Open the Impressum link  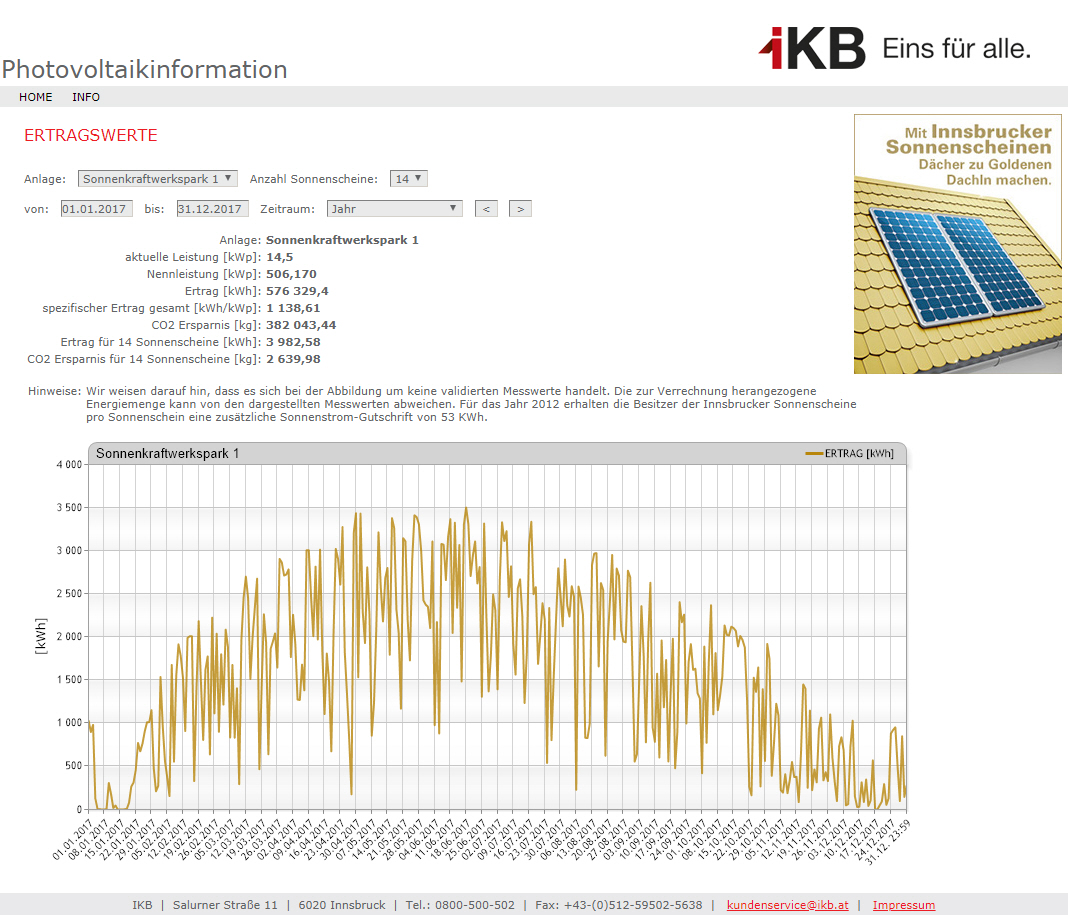[x=904, y=905]
